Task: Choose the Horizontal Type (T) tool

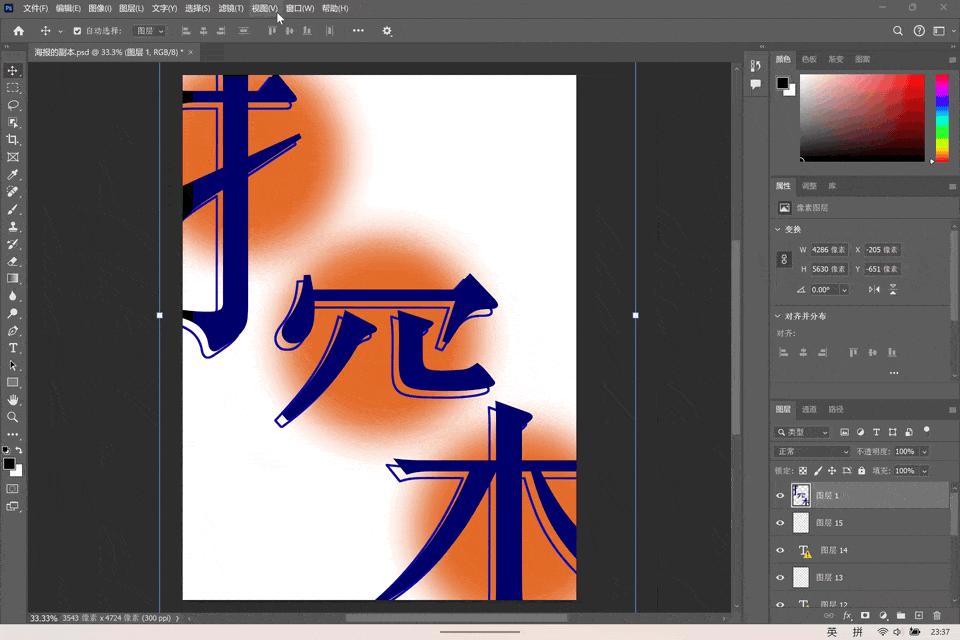Action: pyautogui.click(x=13, y=348)
